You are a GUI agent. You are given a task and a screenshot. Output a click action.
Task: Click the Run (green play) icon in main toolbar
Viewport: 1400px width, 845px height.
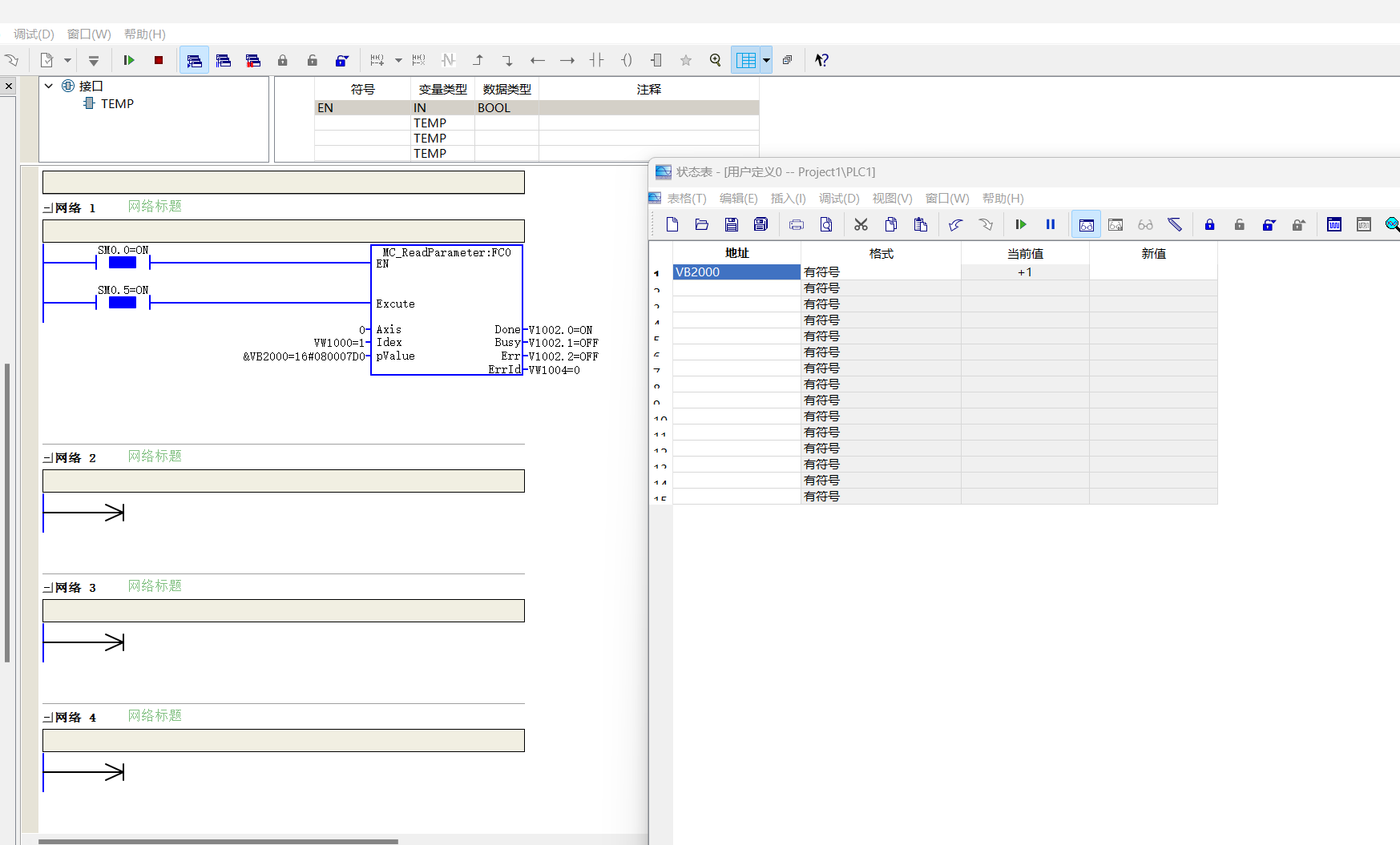pos(128,60)
